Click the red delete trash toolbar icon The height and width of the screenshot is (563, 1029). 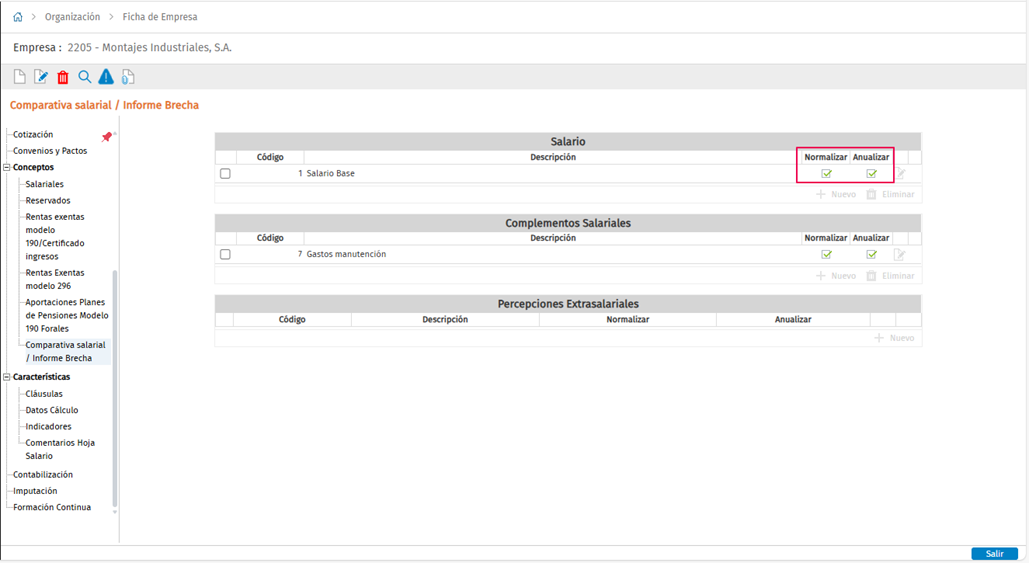(63, 77)
